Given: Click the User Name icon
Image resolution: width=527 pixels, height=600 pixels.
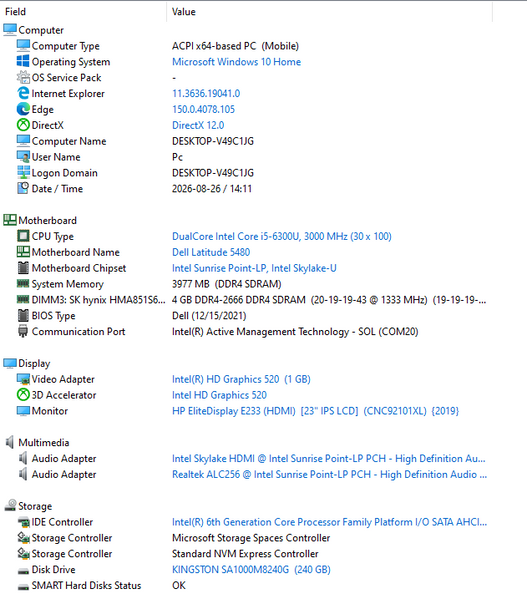Looking at the screenshot, I should tap(23, 157).
